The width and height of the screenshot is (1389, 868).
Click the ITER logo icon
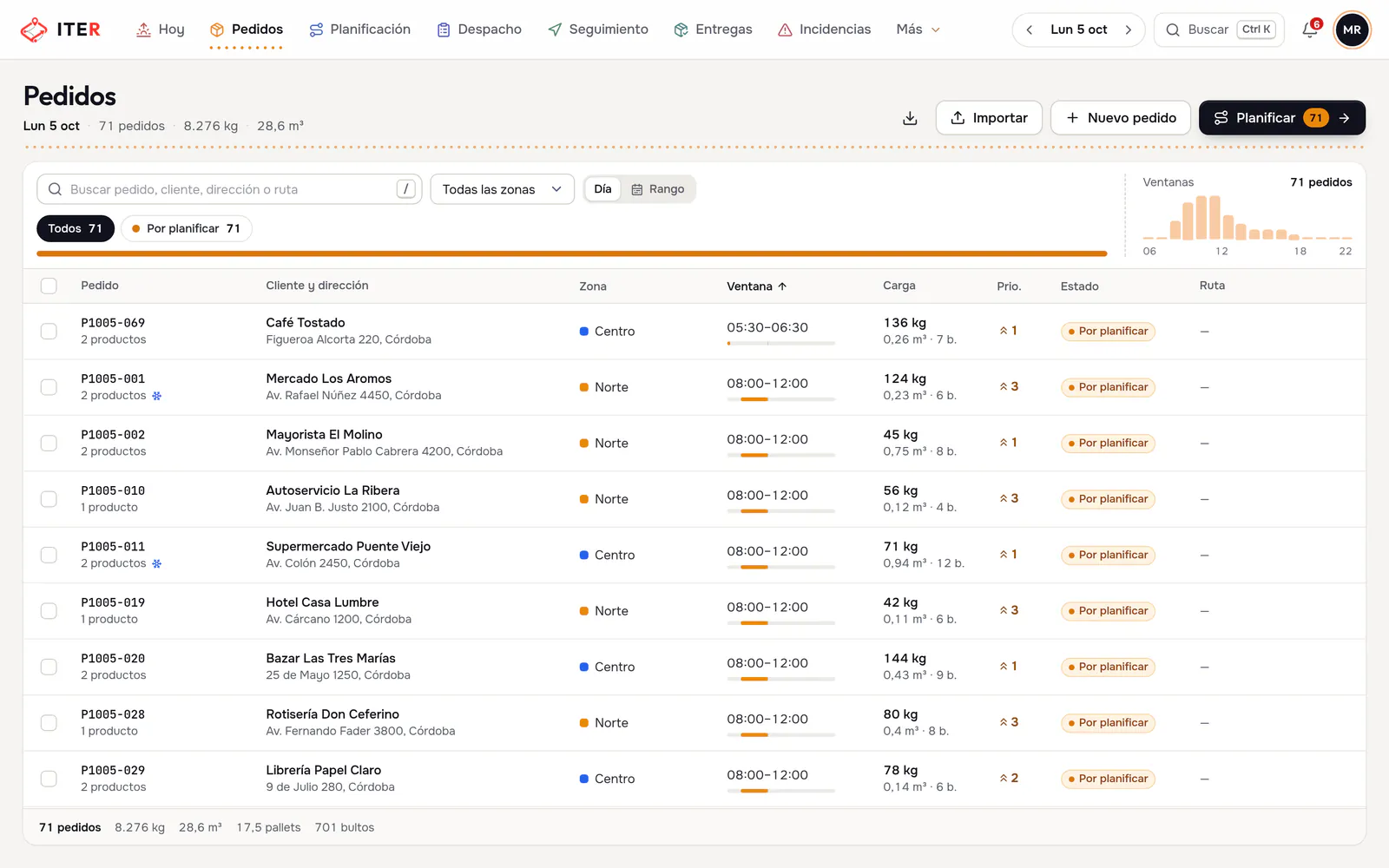34,30
